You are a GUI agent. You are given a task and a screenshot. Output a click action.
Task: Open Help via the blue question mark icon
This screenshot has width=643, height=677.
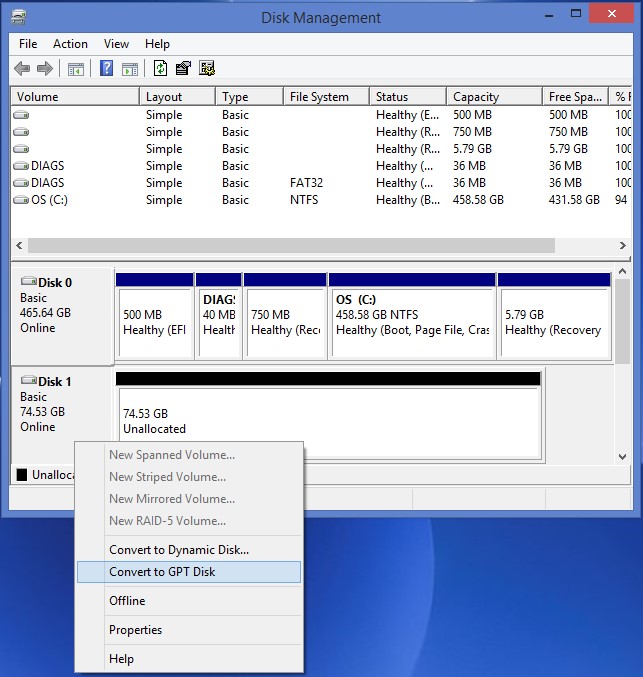(106, 68)
